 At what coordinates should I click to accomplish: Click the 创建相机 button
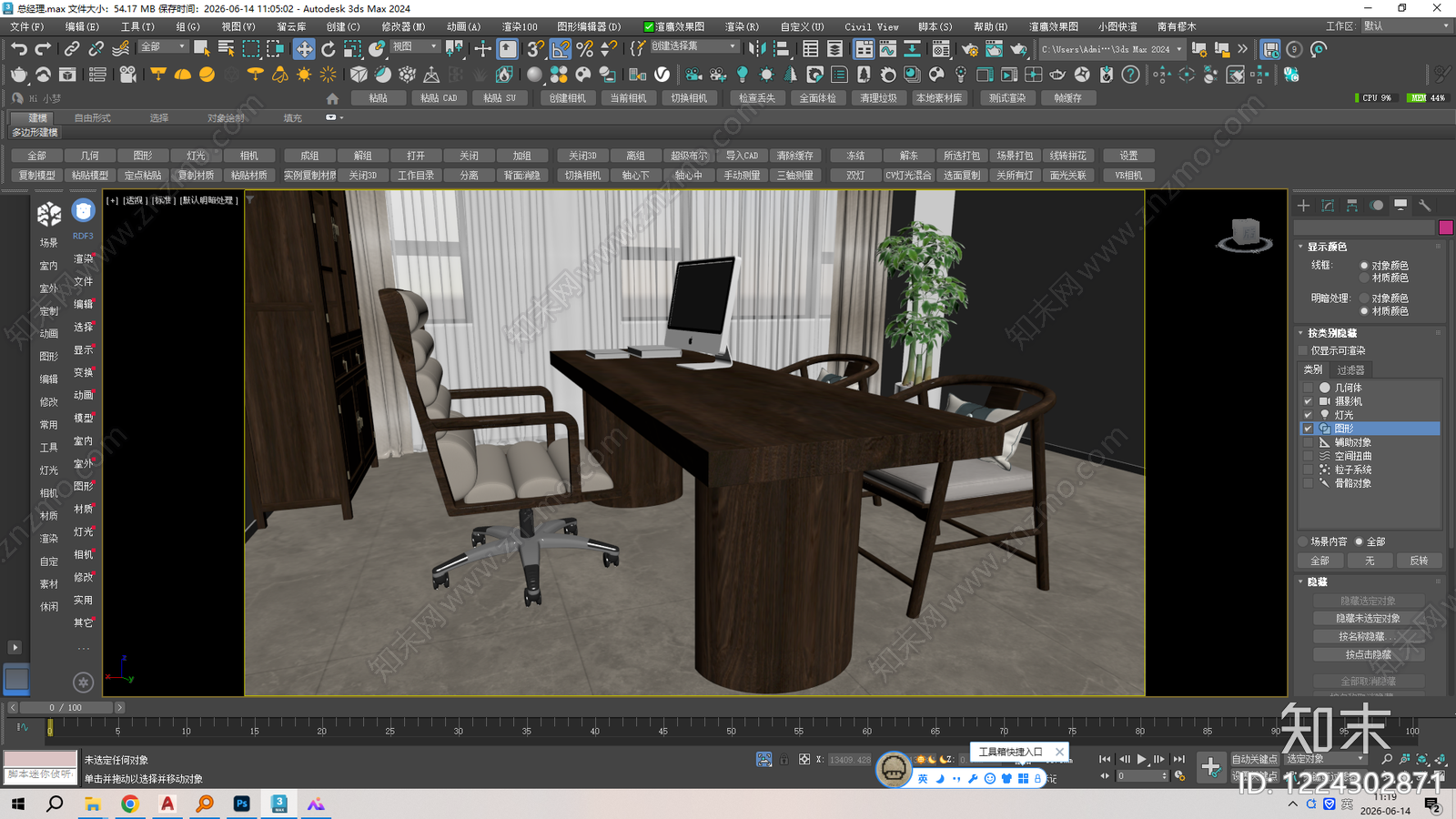point(567,98)
